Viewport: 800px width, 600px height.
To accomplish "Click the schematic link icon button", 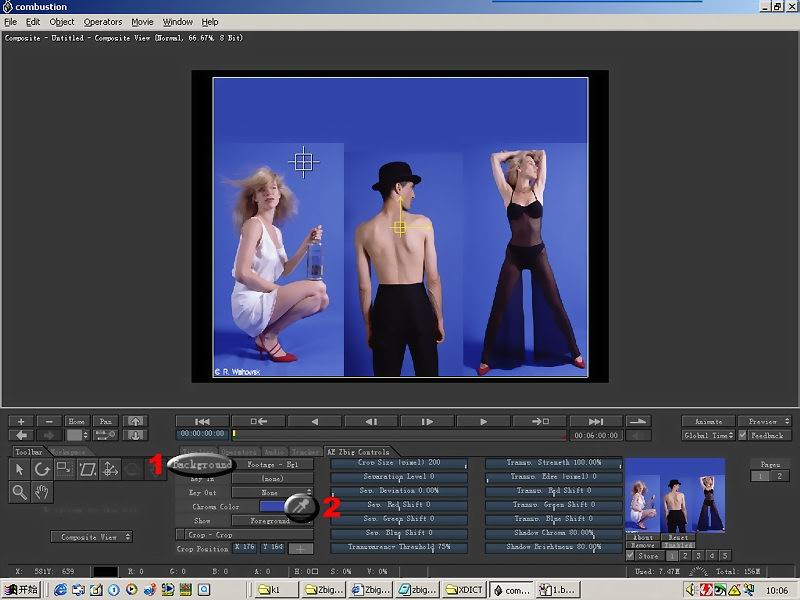I will [105, 435].
